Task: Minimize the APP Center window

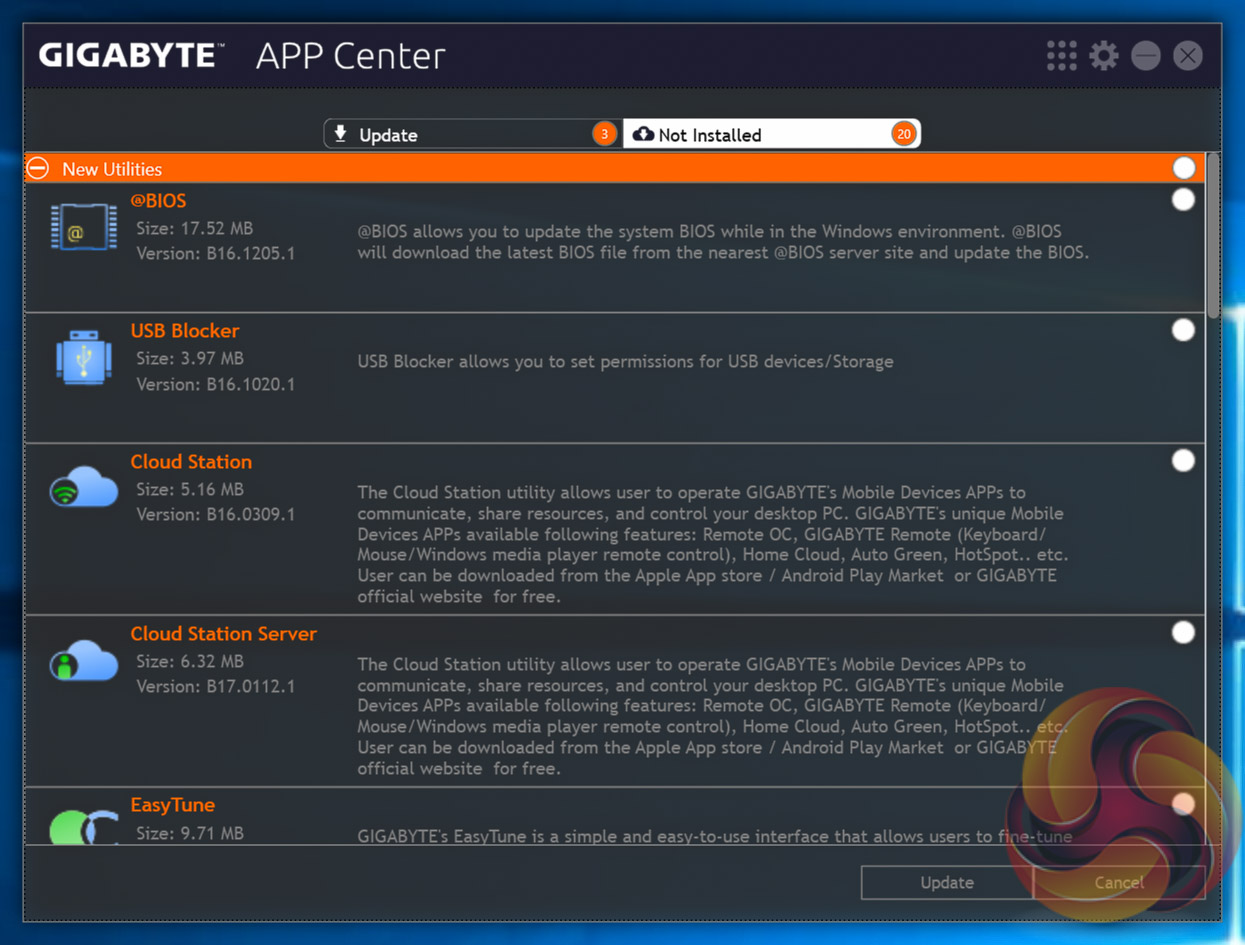Action: pos(1146,56)
